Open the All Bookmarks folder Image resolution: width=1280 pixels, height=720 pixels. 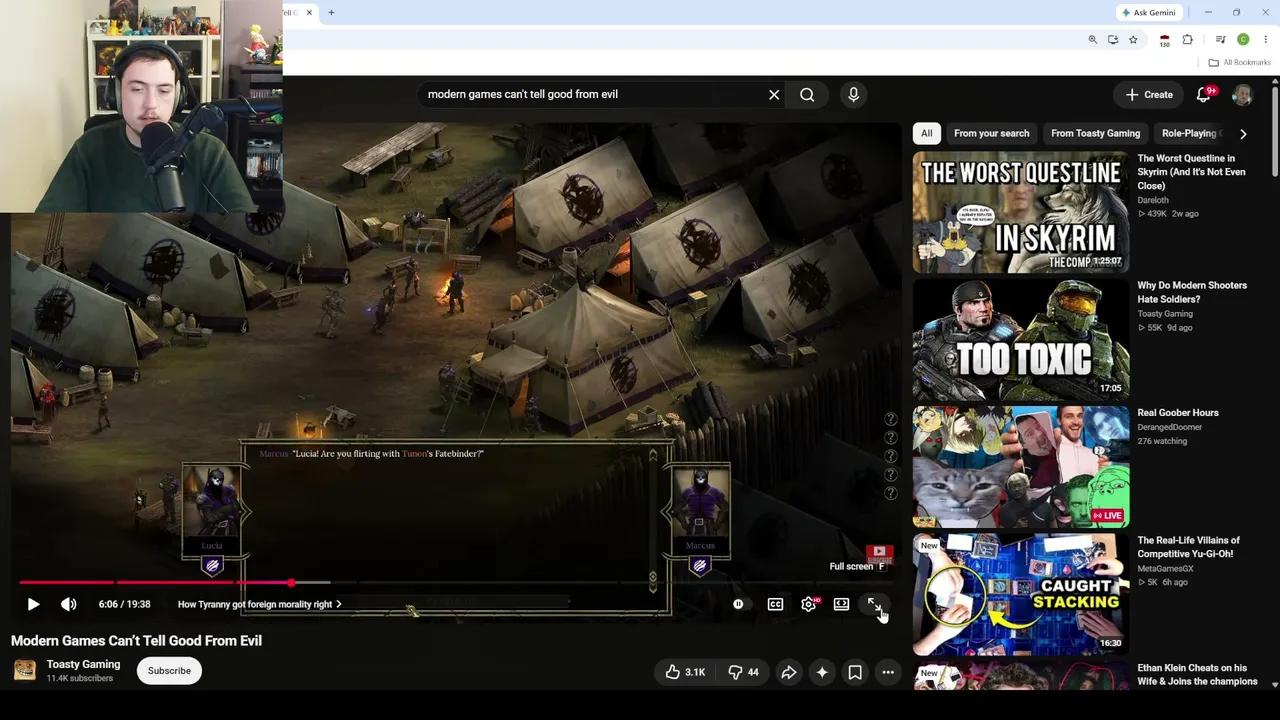[x=1239, y=62]
